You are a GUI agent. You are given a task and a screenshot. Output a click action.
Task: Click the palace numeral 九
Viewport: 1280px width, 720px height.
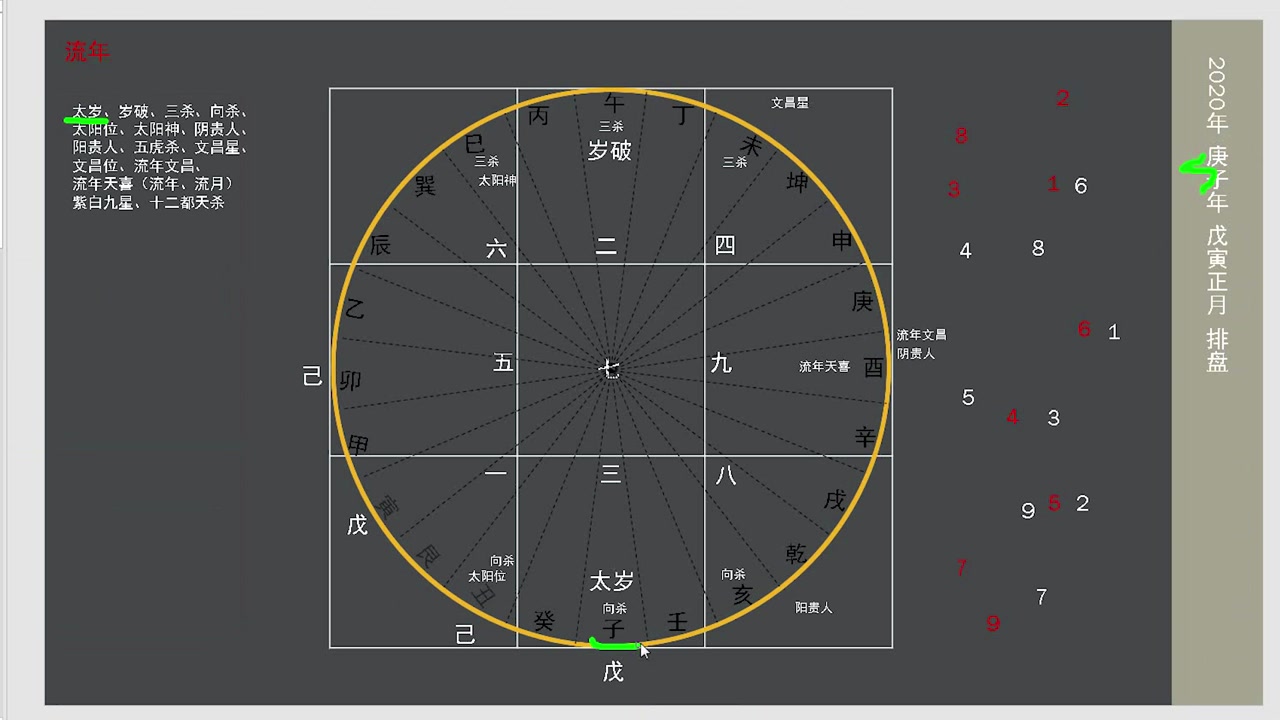coord(720,363)
